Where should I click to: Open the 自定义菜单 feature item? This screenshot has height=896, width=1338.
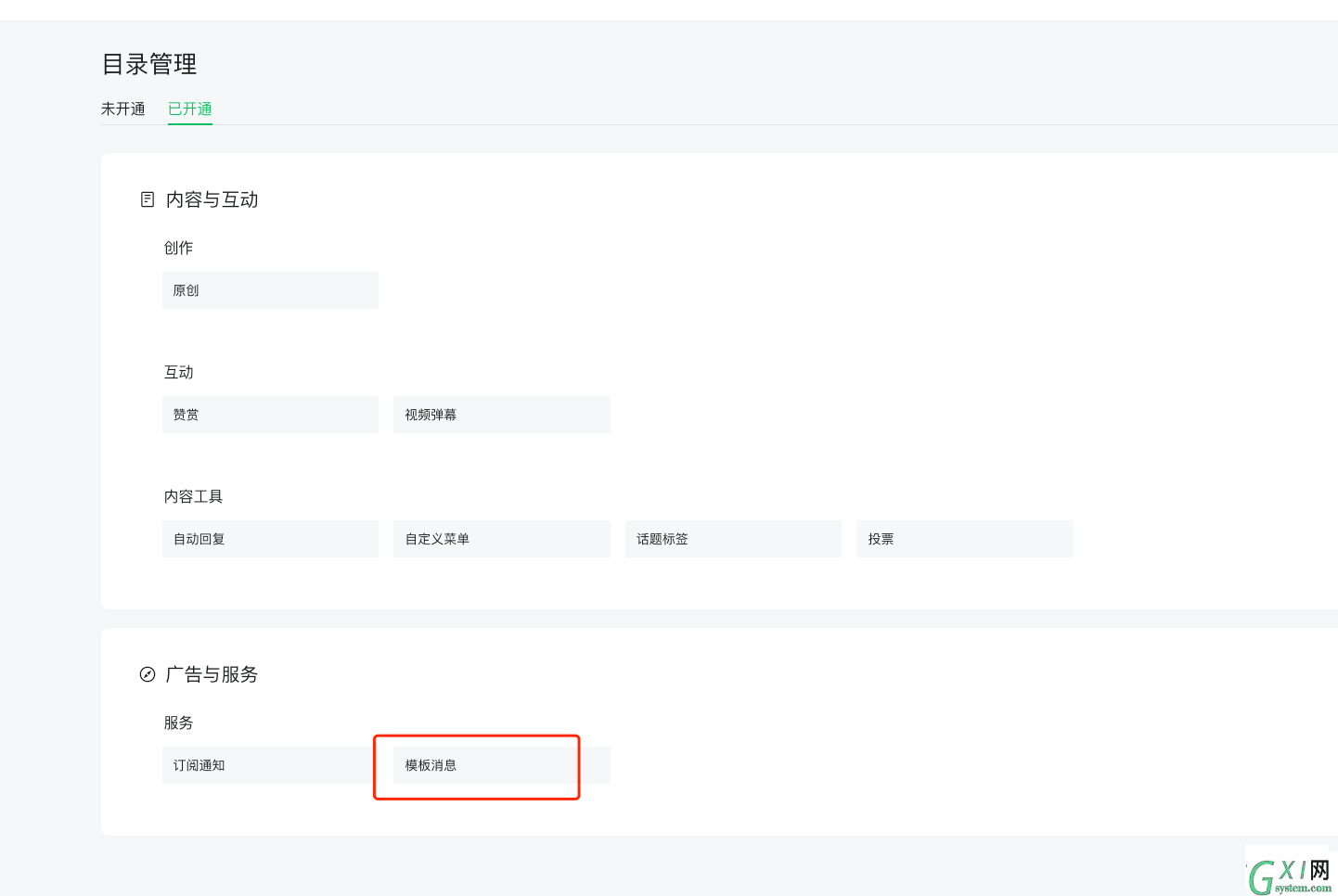point(502,539)
